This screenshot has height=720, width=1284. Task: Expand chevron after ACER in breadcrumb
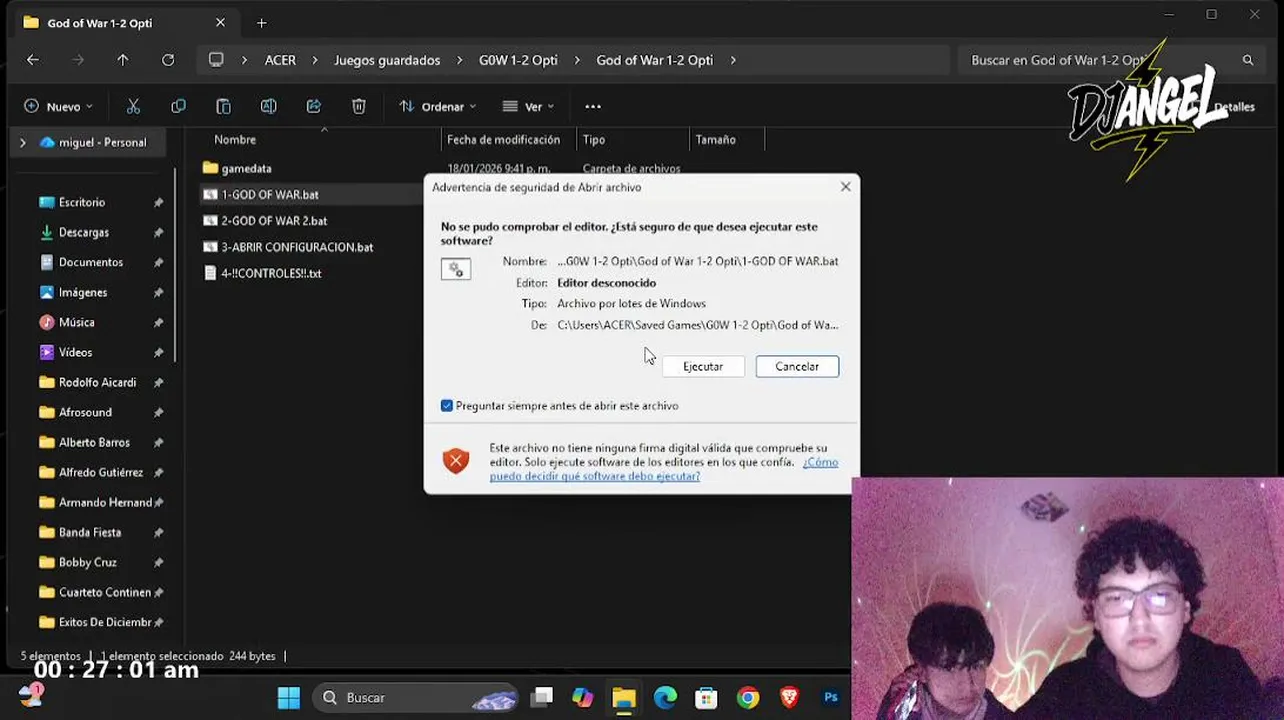tap(314, 60)
